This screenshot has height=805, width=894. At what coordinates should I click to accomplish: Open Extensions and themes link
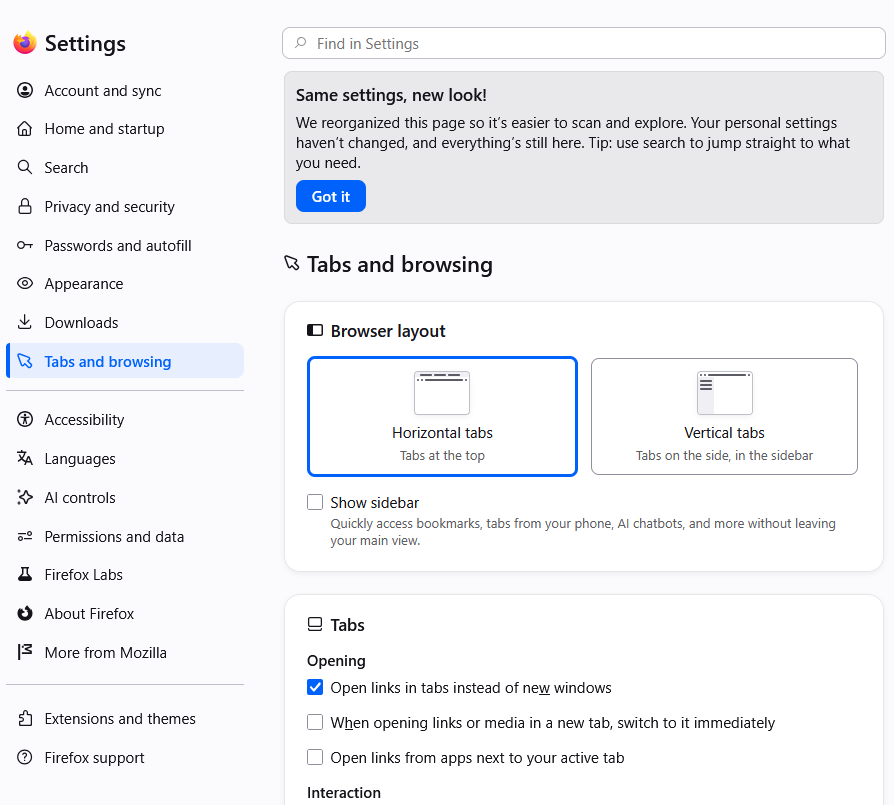125,718
